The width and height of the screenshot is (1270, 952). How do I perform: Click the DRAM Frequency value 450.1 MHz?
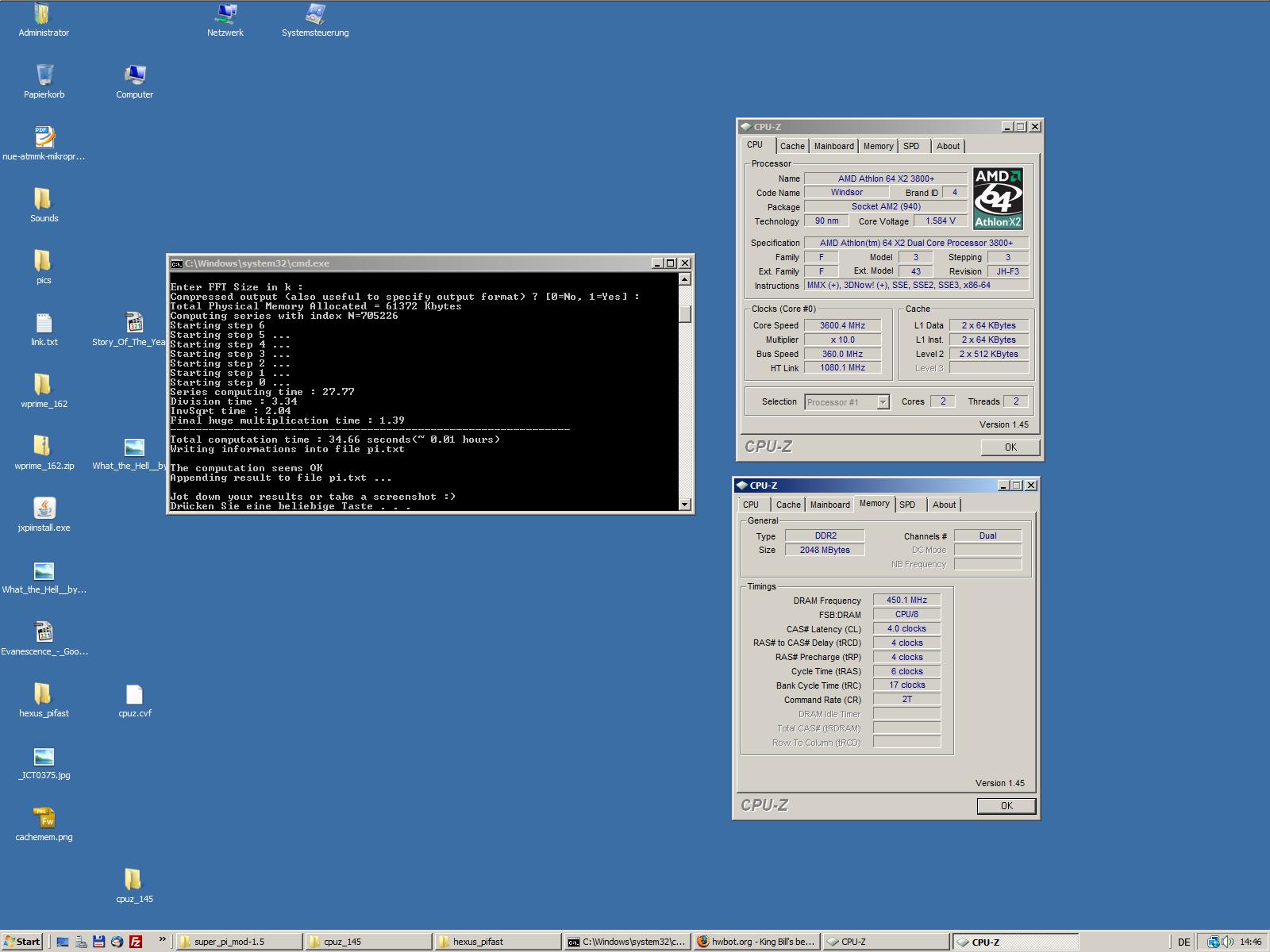tap(906, 601)
